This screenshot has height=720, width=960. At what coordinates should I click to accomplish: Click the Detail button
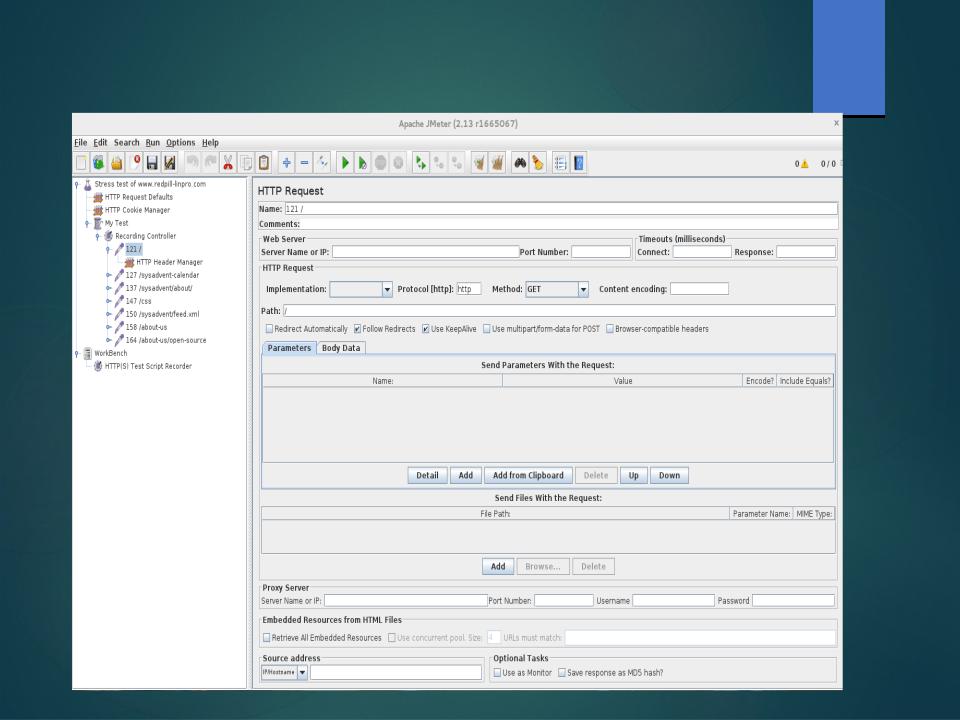click(427, 476)
